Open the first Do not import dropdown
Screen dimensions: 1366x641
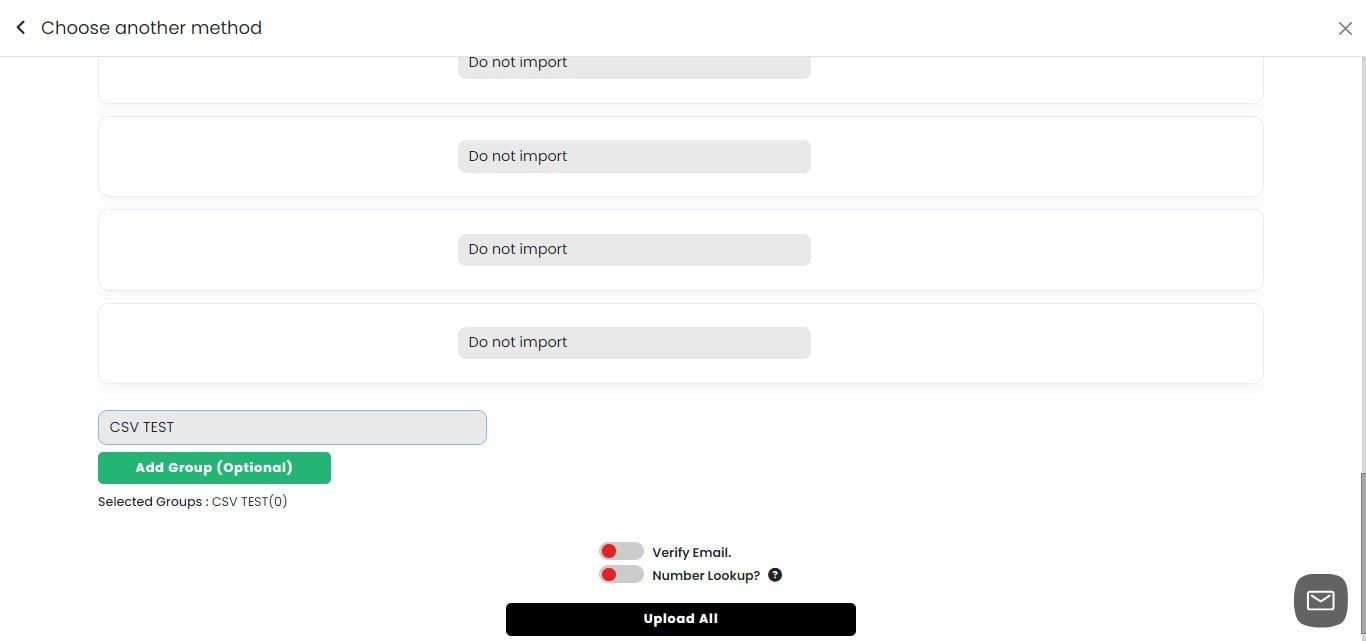point(633,62)
